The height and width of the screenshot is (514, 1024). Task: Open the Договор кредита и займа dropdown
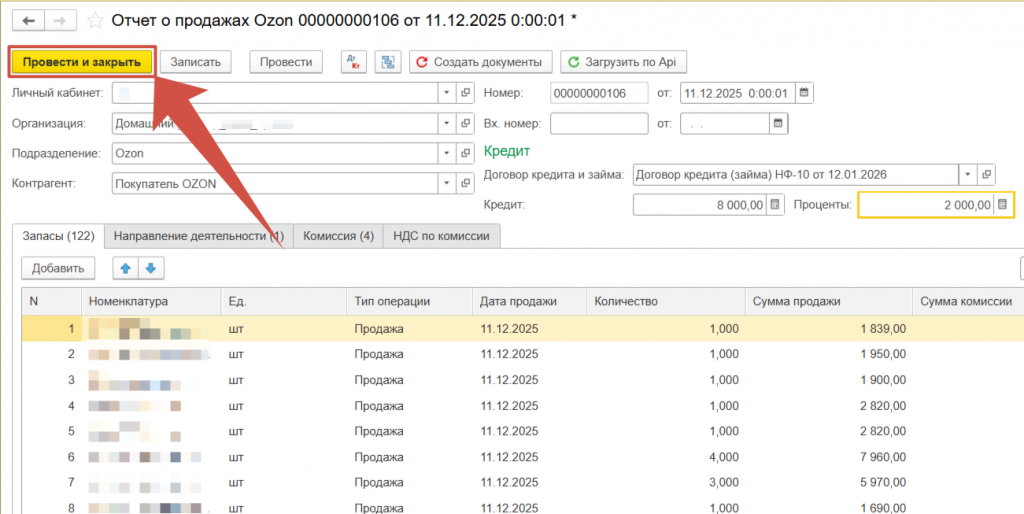click(967, 174)
